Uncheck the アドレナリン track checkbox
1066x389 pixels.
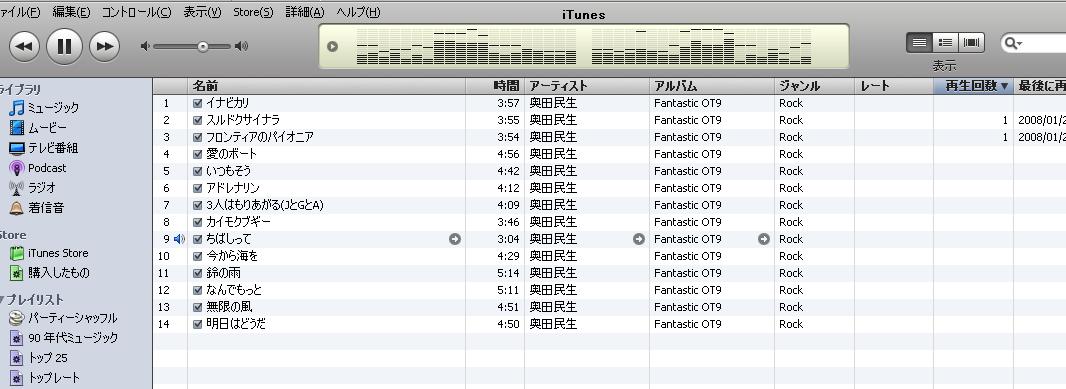198,188
